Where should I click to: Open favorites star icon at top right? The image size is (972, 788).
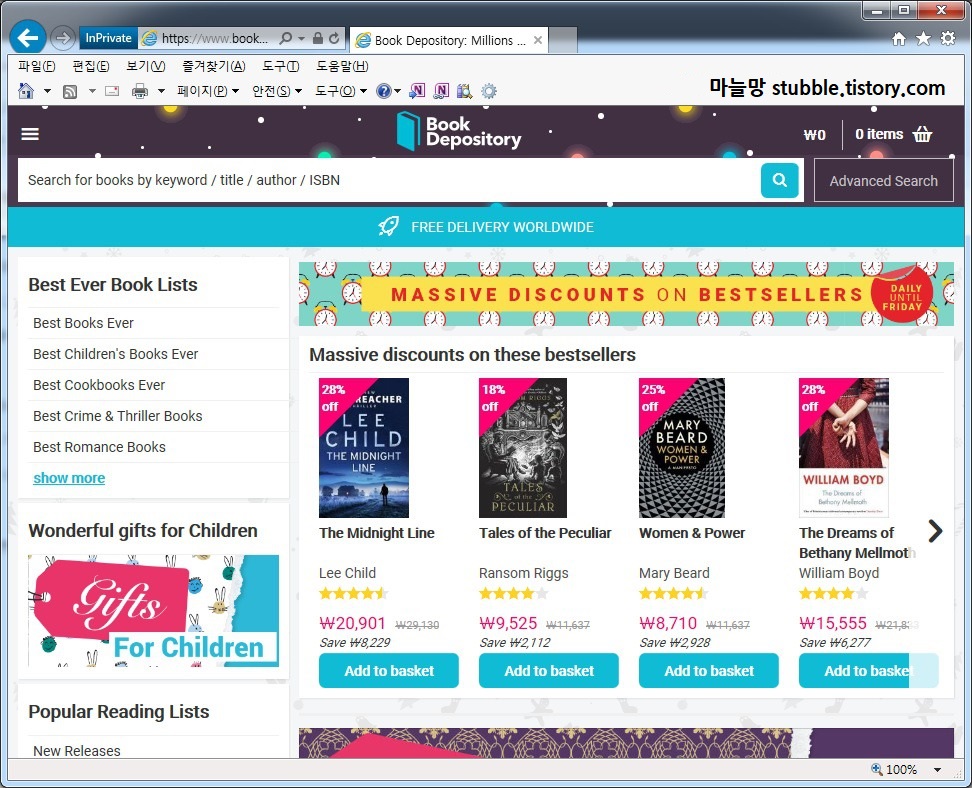pyautogui.click(x=923, y=38)
